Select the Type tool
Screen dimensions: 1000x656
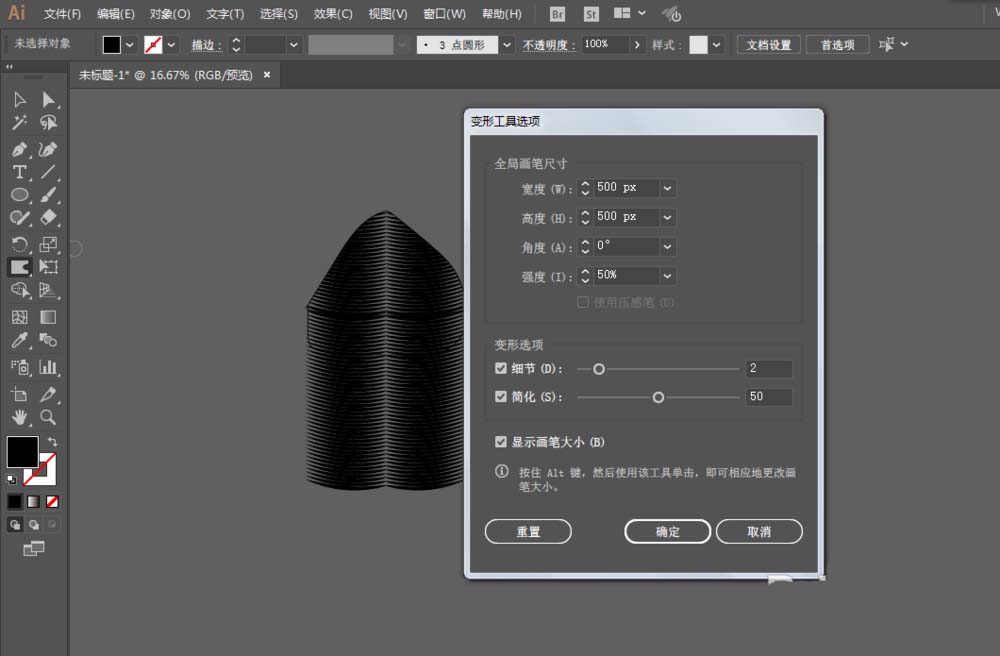coord(22,171)
